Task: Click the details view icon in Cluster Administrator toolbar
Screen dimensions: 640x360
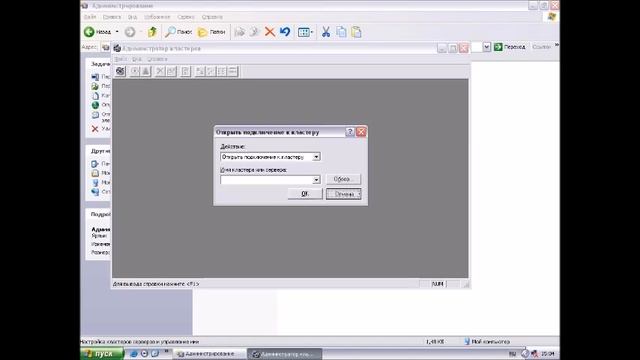Action: [x=232, y=71]
